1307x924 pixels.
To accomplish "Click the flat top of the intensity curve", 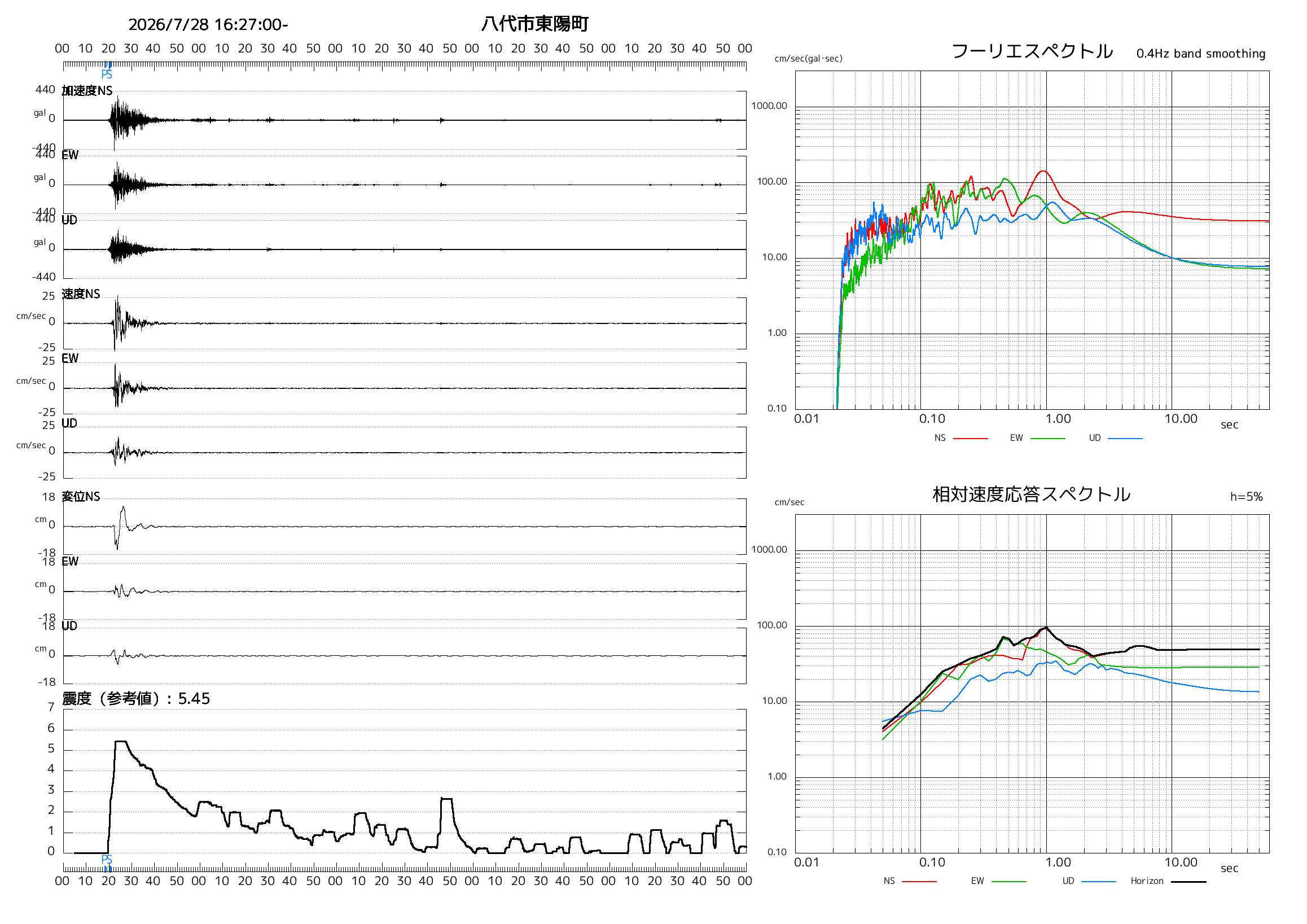I will tap(121, 742).
